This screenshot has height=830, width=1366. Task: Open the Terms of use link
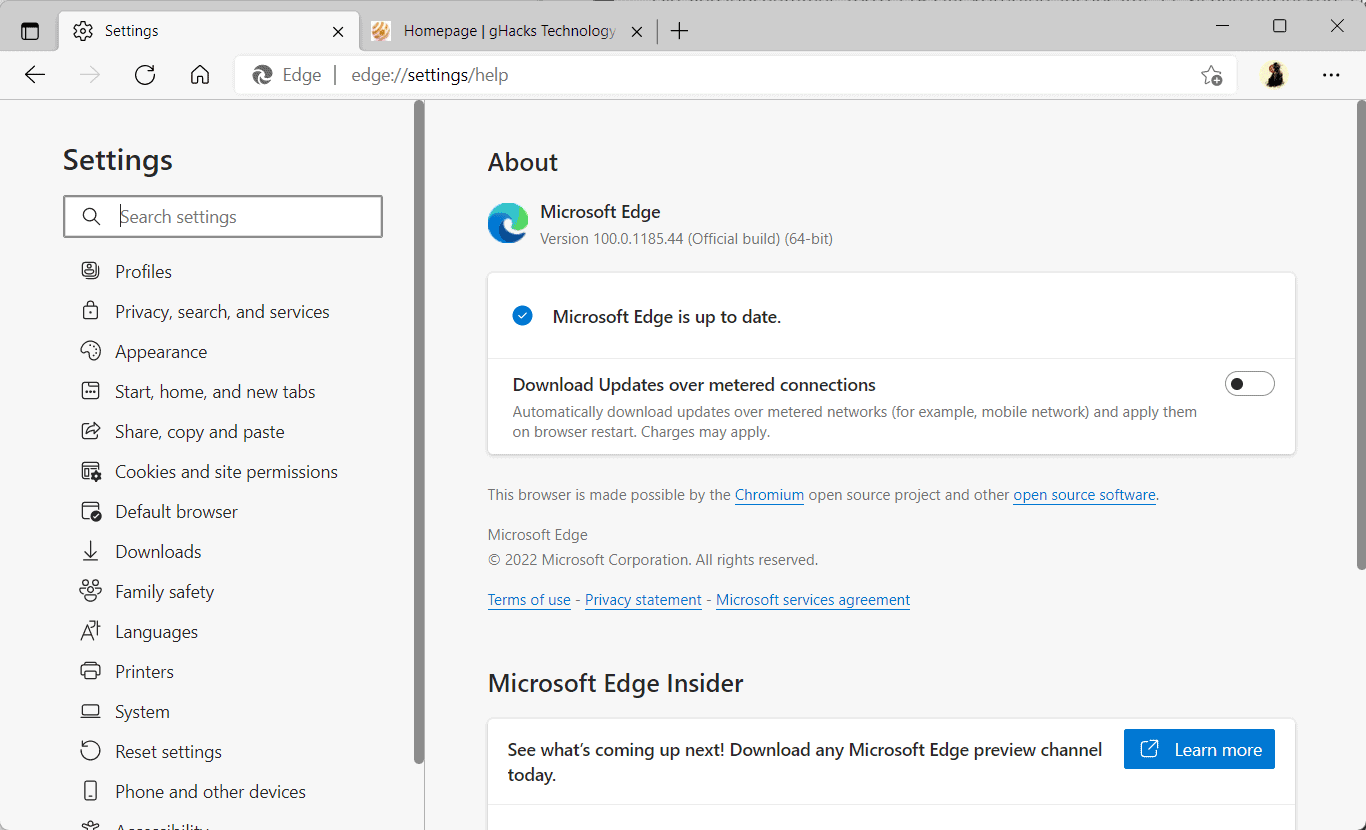529,599
